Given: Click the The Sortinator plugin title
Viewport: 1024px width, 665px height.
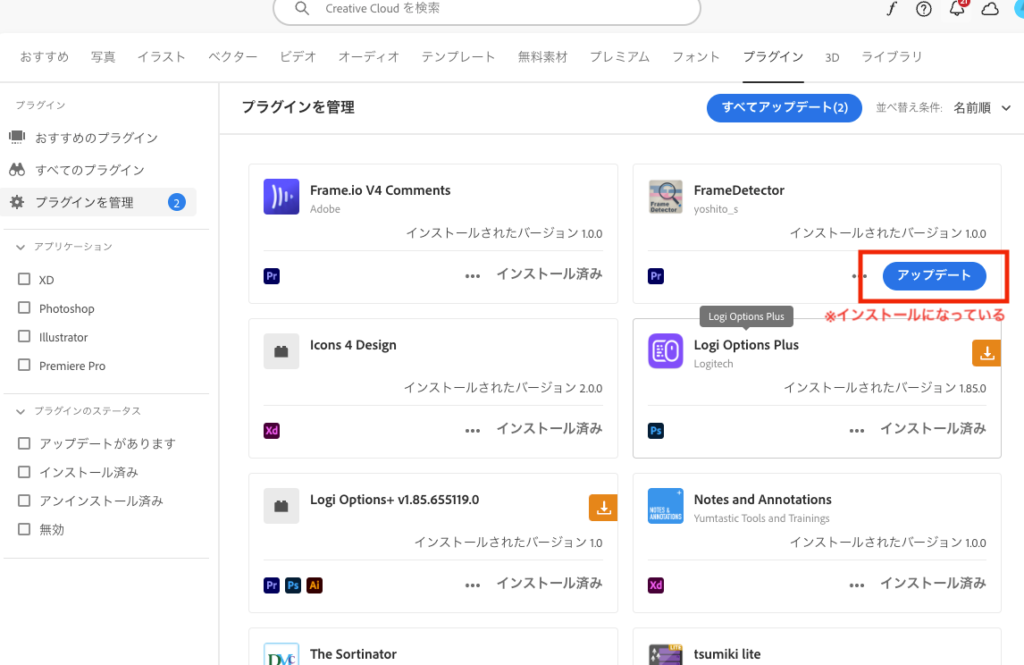Looking at the screenshot, I should 353,654.
